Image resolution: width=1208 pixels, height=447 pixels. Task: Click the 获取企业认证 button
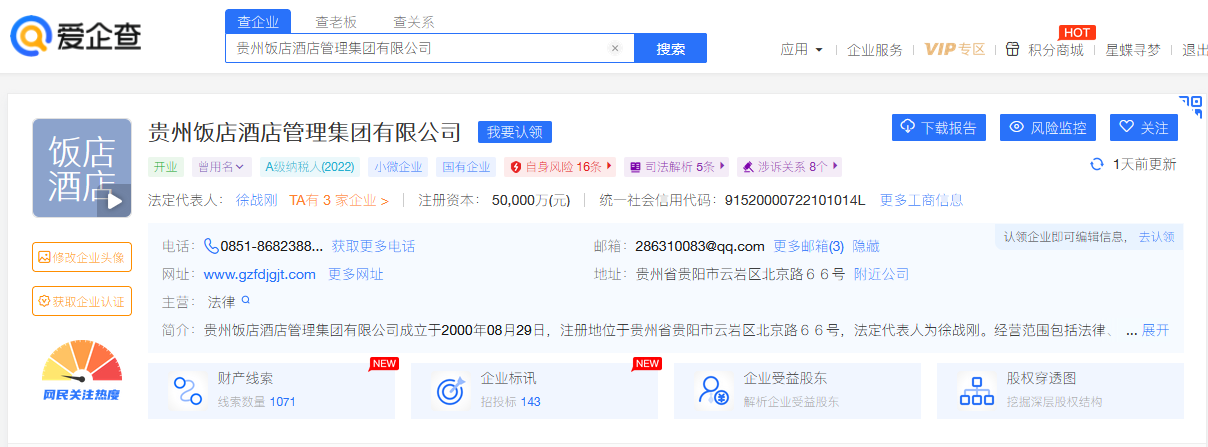[82, 301]
